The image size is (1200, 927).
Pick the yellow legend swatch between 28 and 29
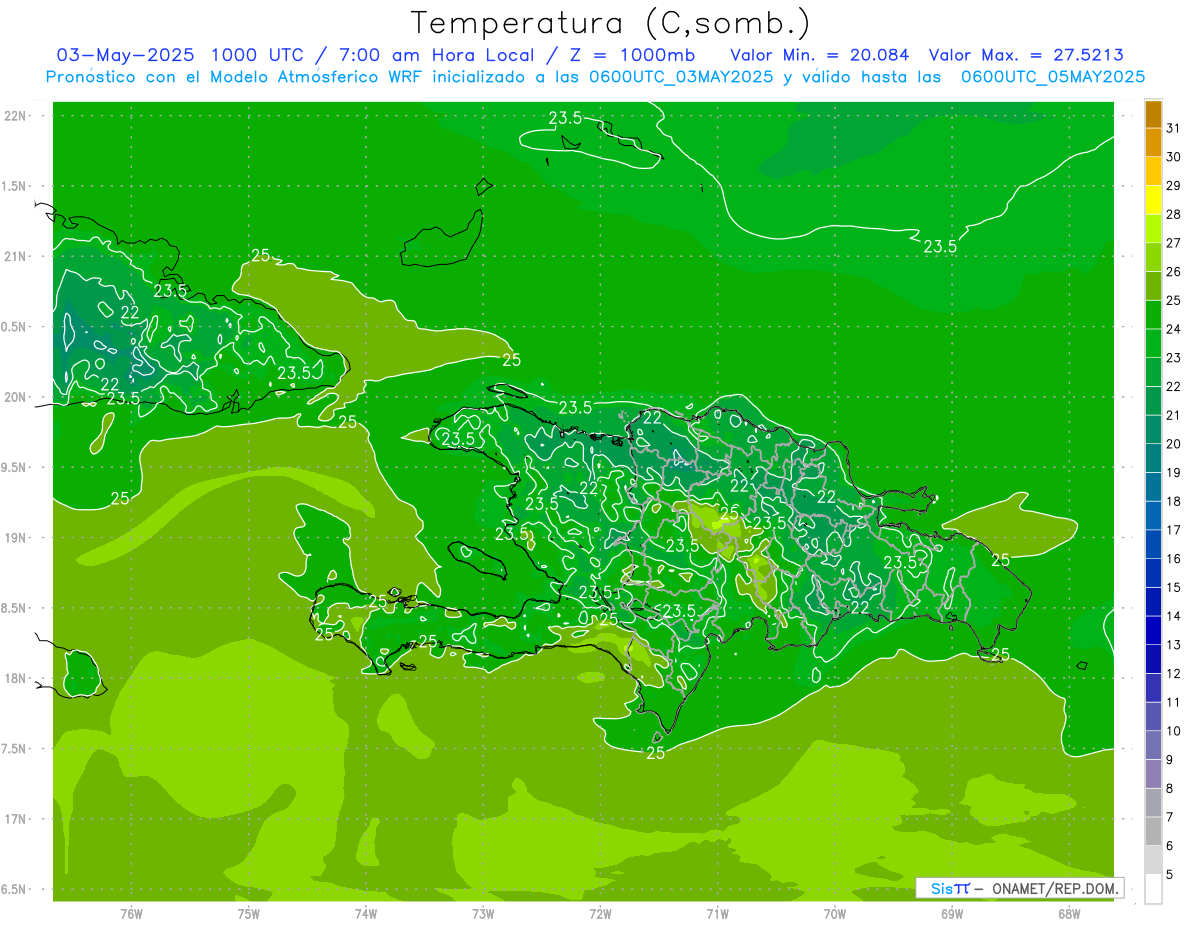(x=1153, y=200)
